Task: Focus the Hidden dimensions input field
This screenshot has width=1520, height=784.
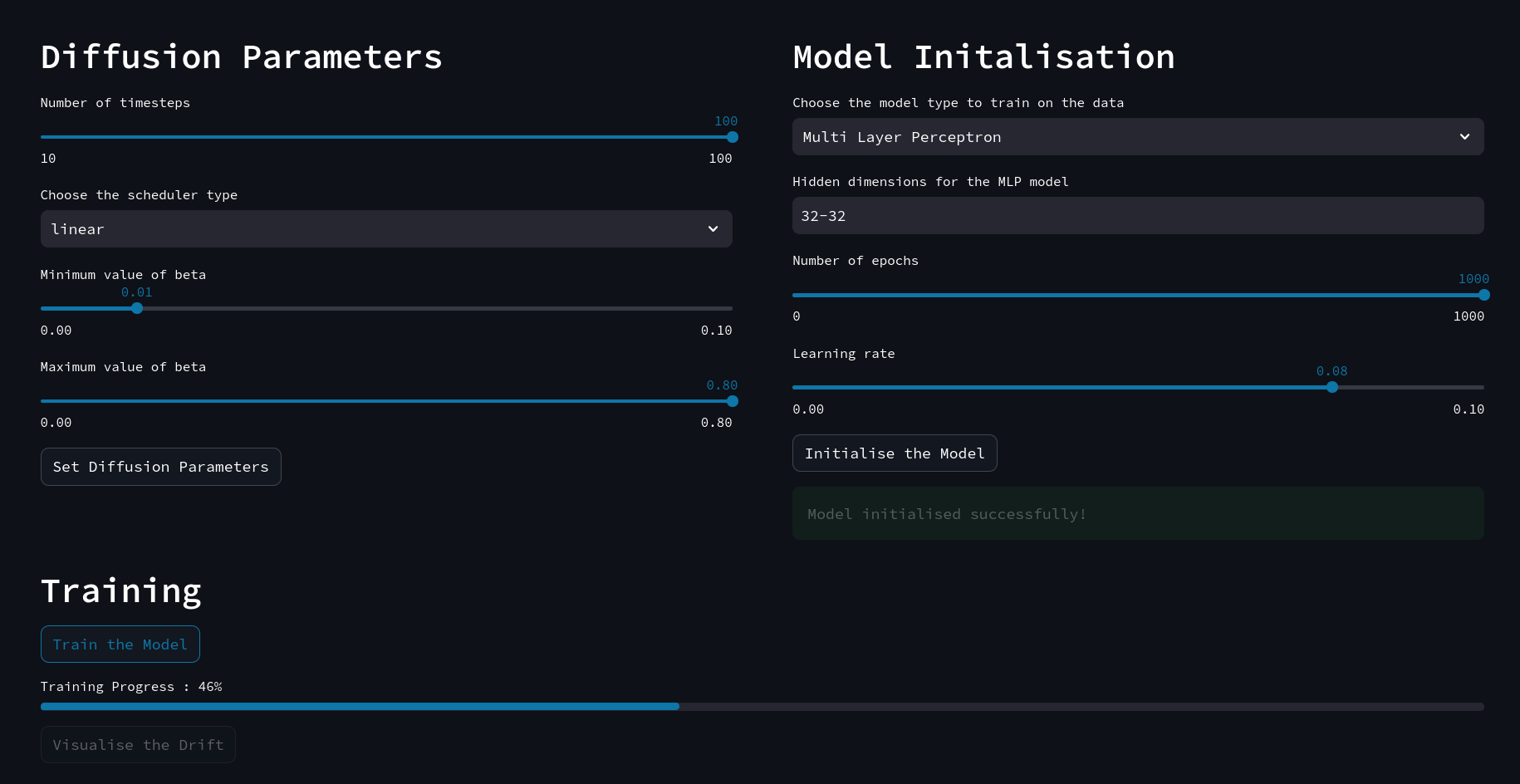Action: 1137,216
